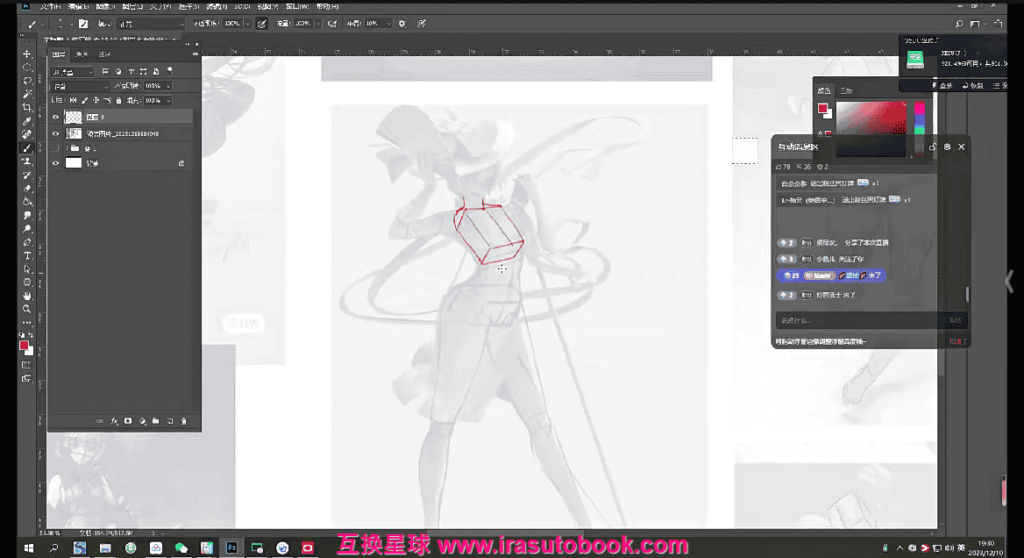Image resolution: width=1024 pixels, height=558 pixels.
Task: Click the red link at chat bottom
Action: click(x=957, y=342)
